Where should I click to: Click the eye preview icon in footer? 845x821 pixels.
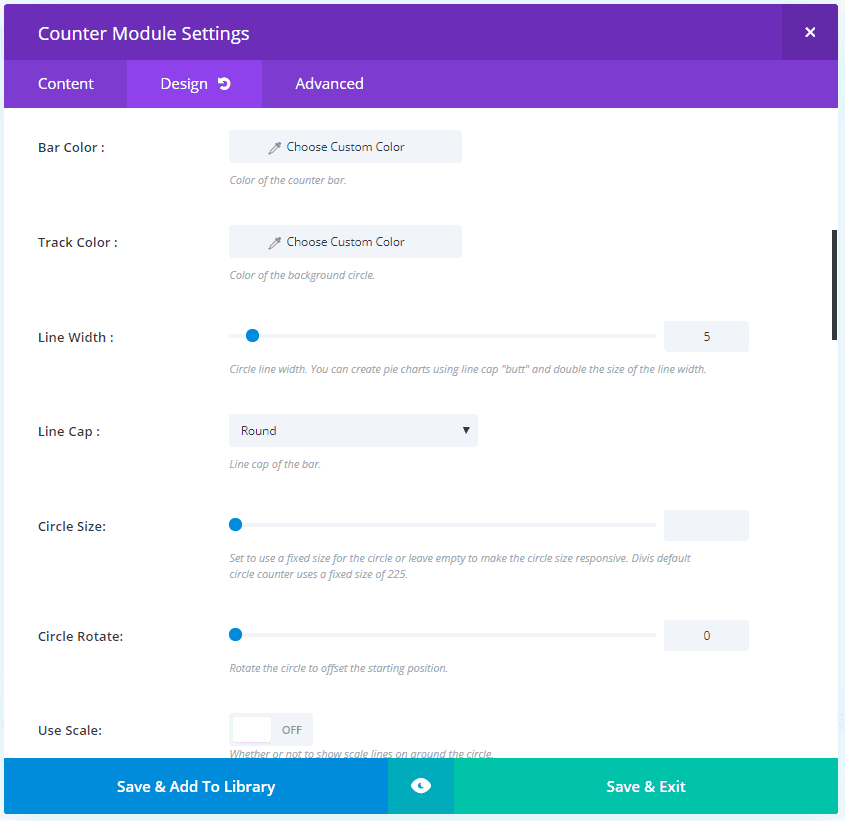pyautogui.click(x=421, y=786)
